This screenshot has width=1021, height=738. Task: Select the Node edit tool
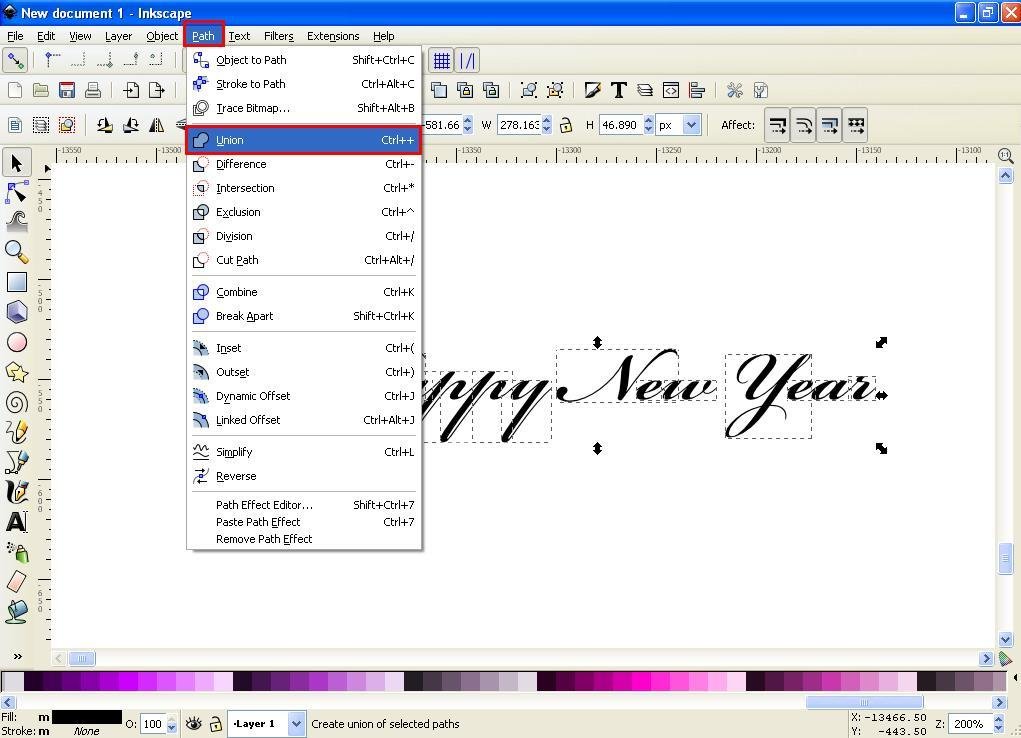16,192
